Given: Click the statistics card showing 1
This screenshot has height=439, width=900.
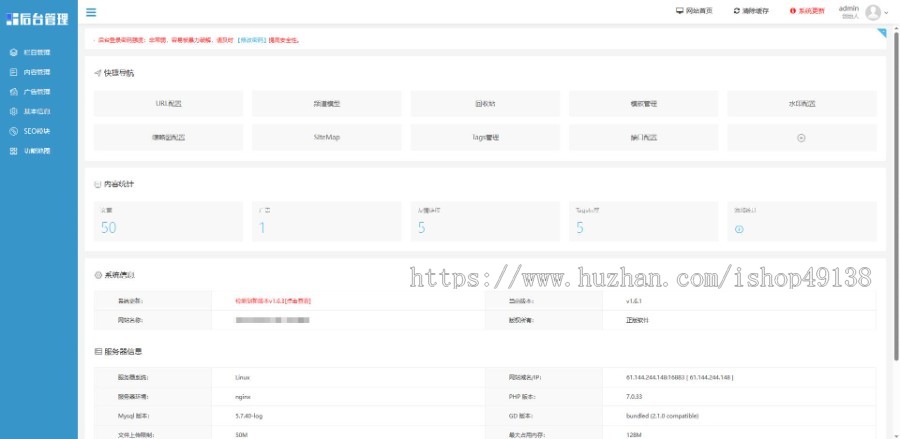Looking at the screenshot, I should click(x=327, y=222).
